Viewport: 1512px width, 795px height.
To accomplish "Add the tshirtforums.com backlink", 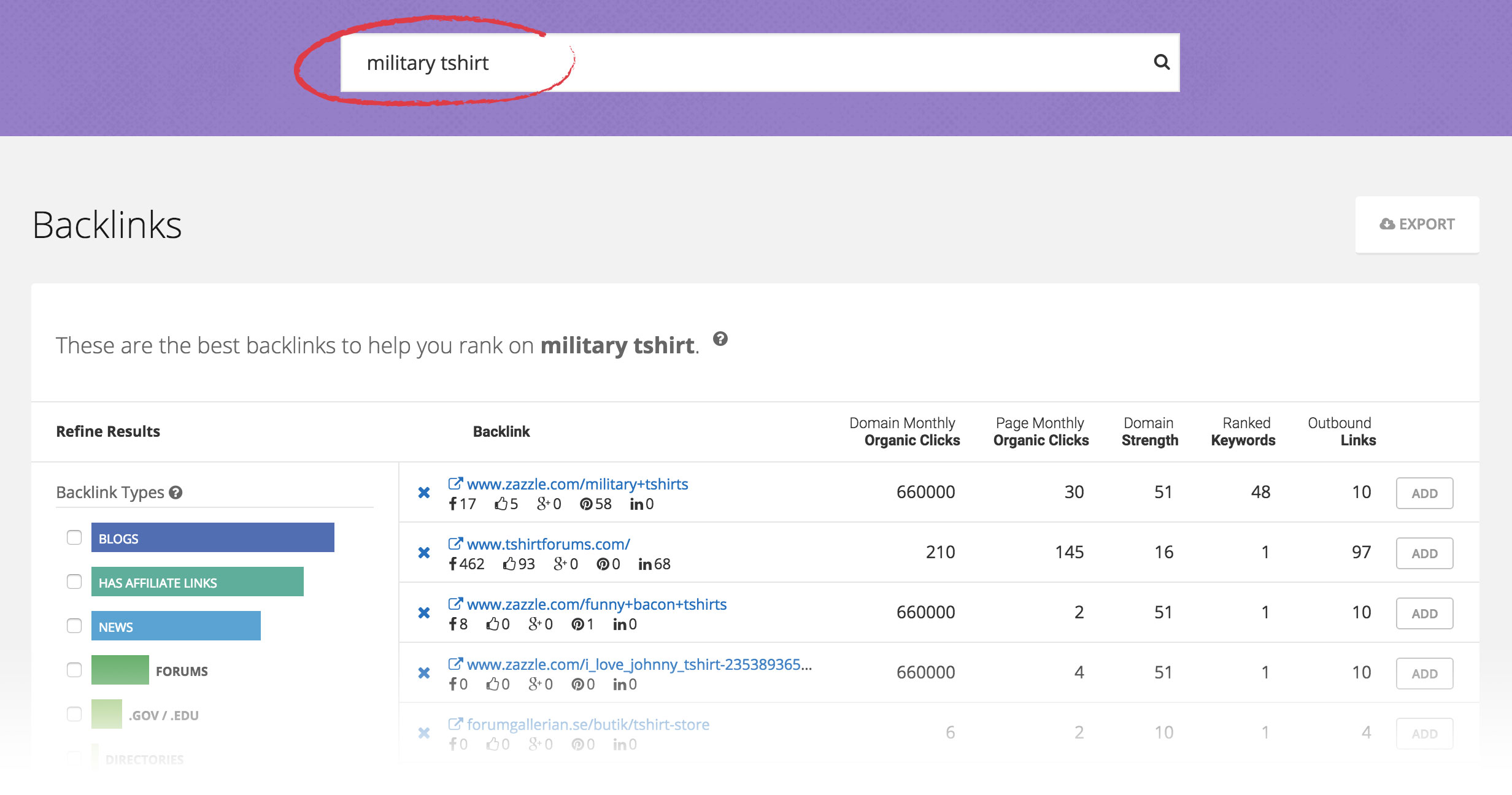I will [x=1424, y=553].
